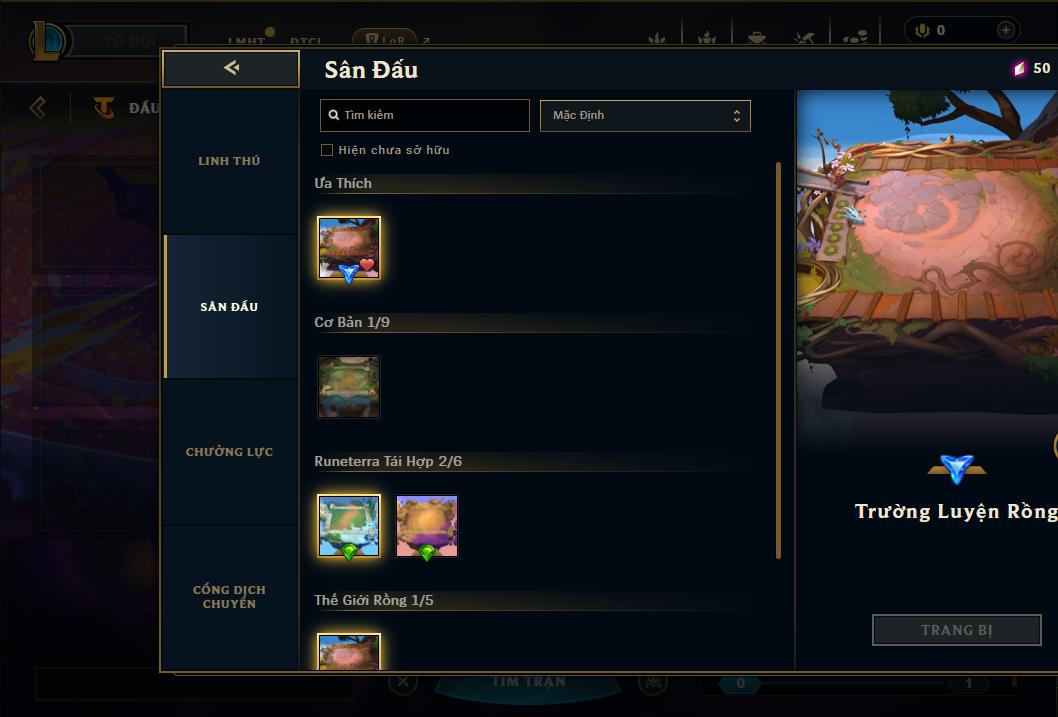Click the double chevron back icon
The height and width of the screenshot is (717, 1058).
[38, 107]
